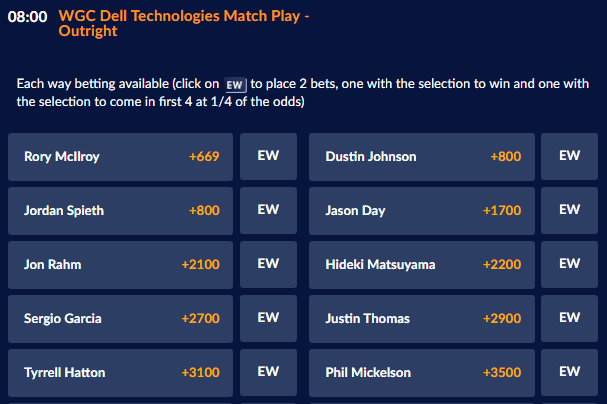The height and width of the screenshot is (404, 607).
Task: Select Rory McIlroy at +669 odds
Action: [x=121, y=156]
